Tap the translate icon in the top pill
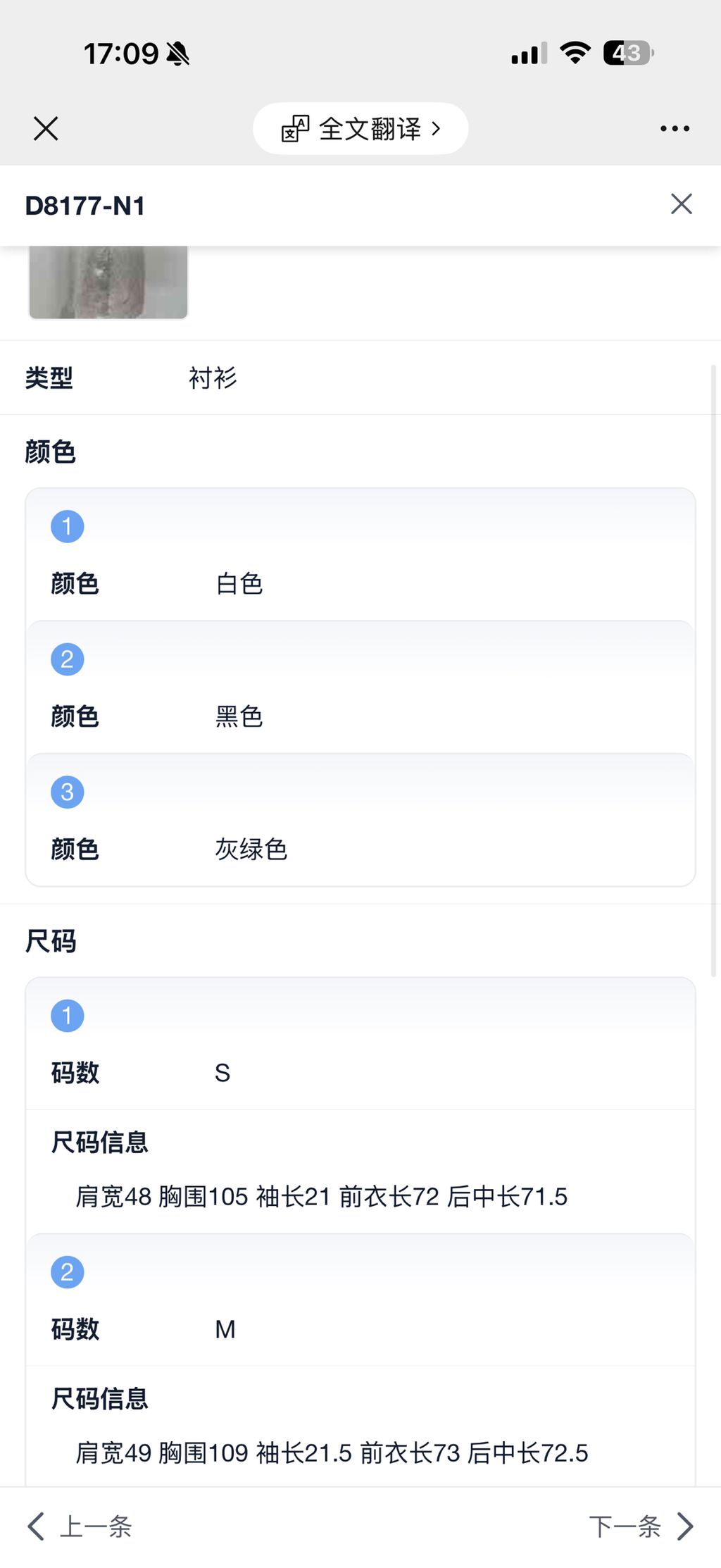 [x=295, y=129]
